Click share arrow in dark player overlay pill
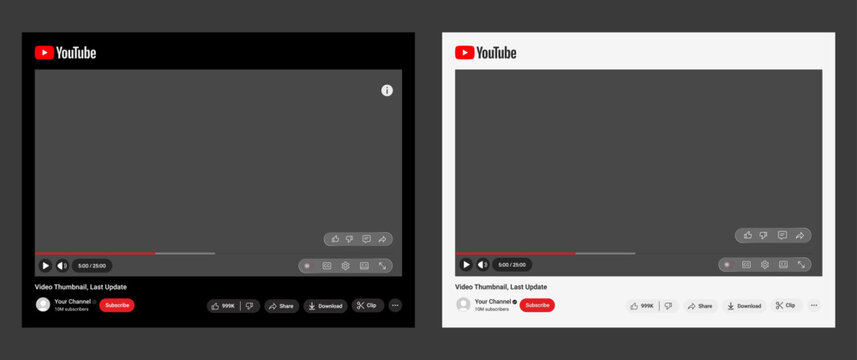Image resolution: width=857 pixels, height=360 pixels. point(383,239)
